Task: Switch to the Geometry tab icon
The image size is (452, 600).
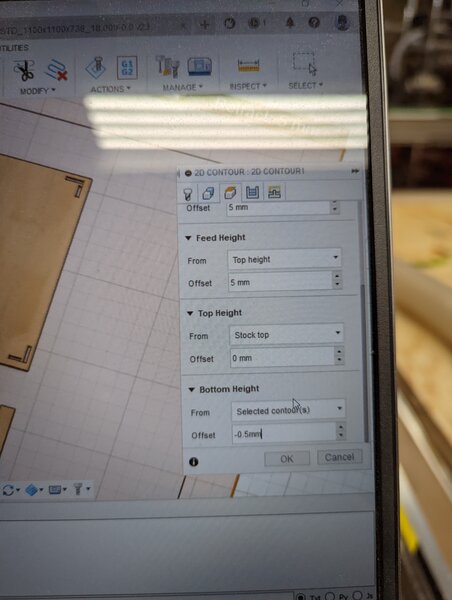Action: point(208,193)
